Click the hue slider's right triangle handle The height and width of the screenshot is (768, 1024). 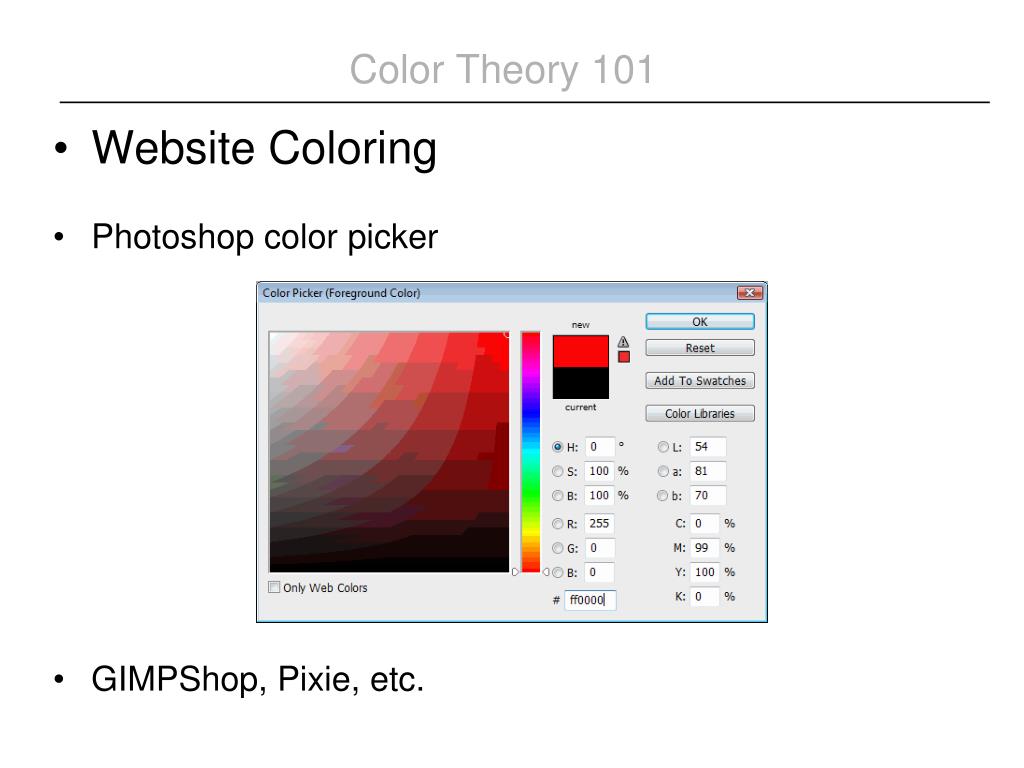[546, 572]
